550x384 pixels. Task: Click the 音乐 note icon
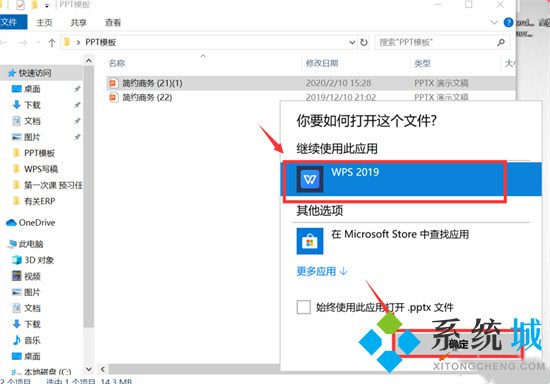point(16,340)
